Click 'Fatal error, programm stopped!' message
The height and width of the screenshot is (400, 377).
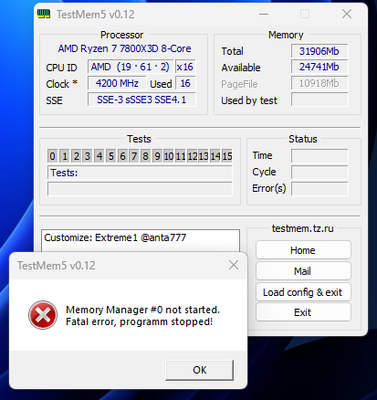coord(139,322)
